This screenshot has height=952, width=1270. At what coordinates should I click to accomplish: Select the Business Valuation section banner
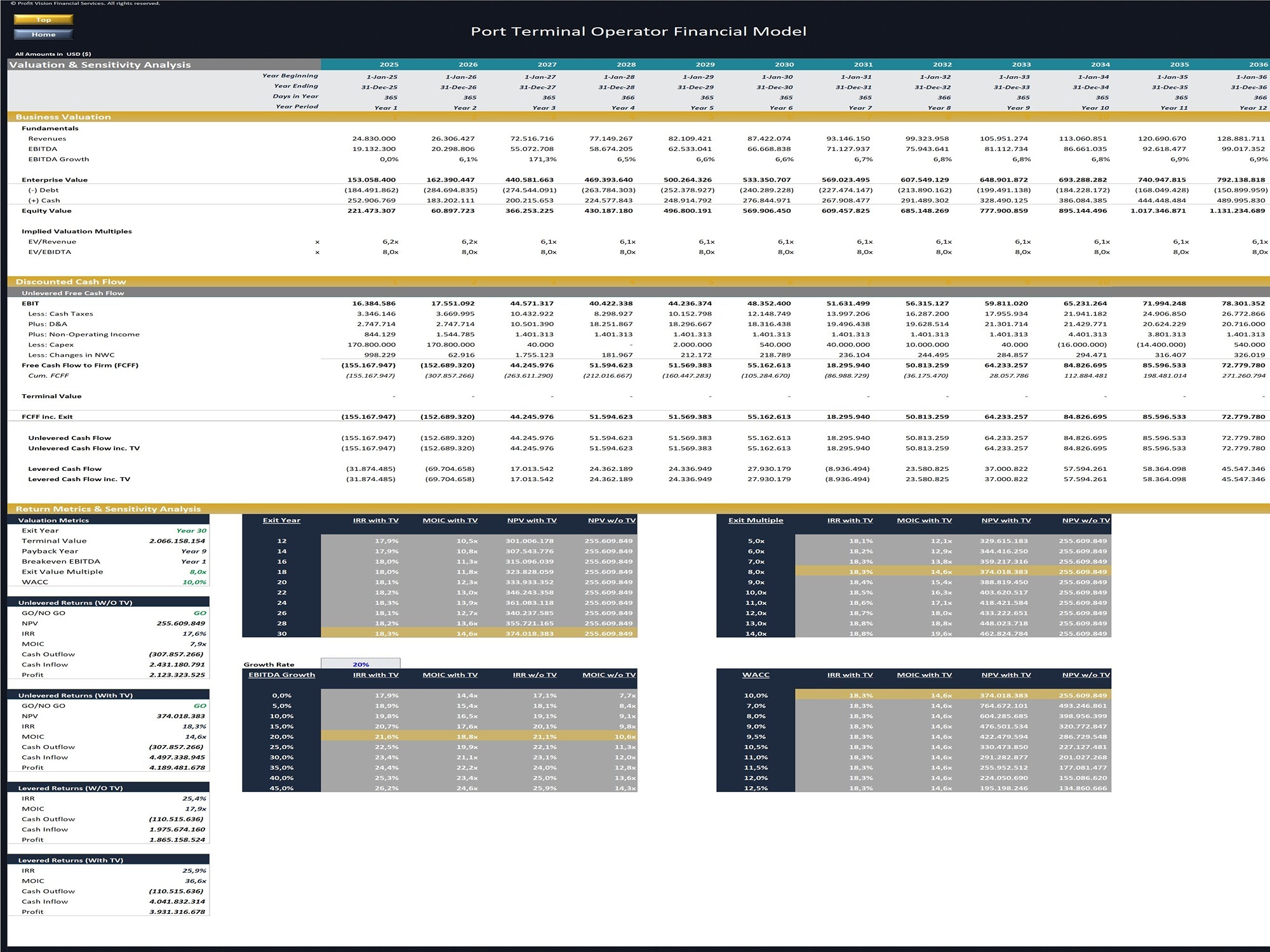(63, 117)
